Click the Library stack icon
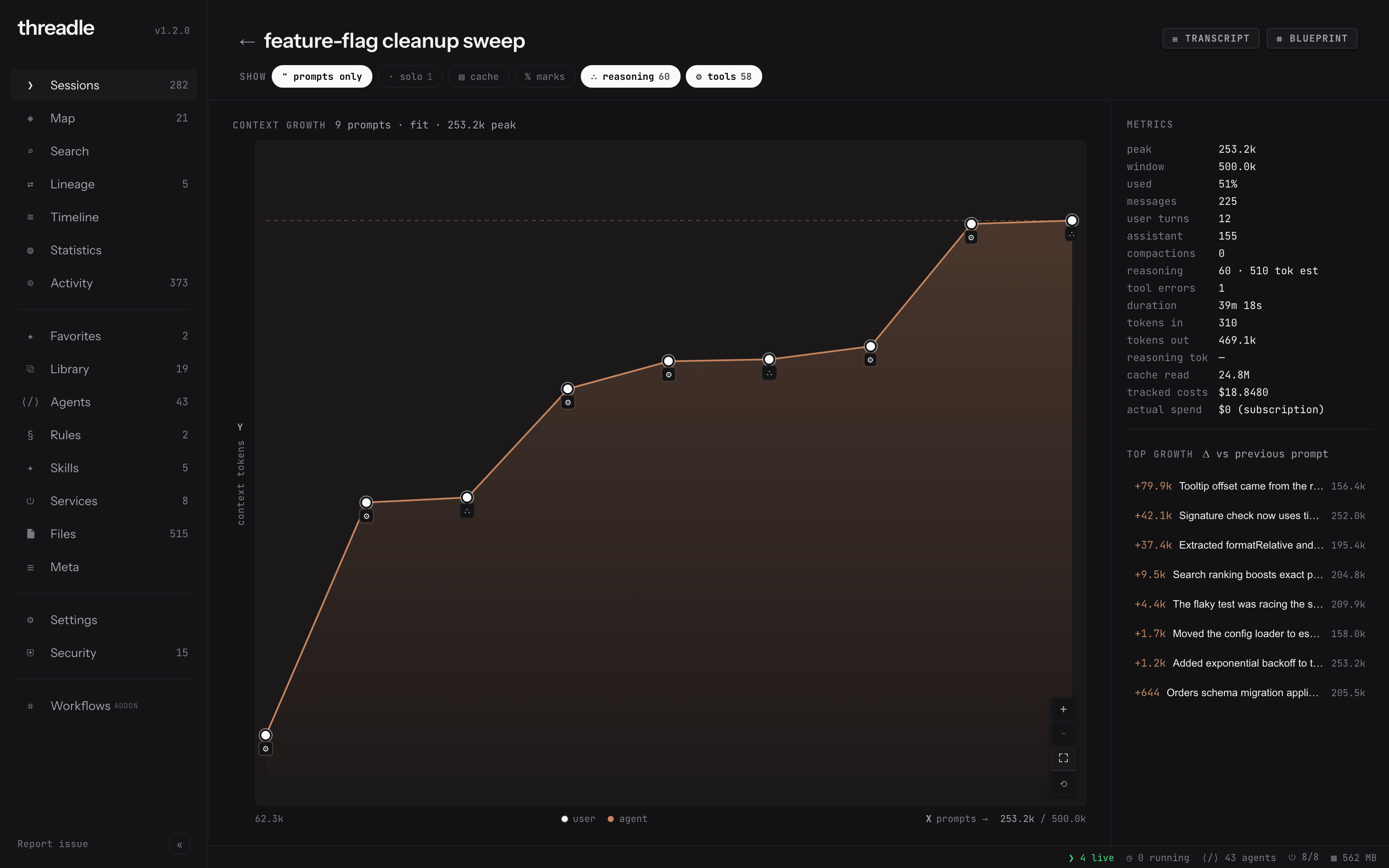This screenshot has width=1389, height=868. 30,369
